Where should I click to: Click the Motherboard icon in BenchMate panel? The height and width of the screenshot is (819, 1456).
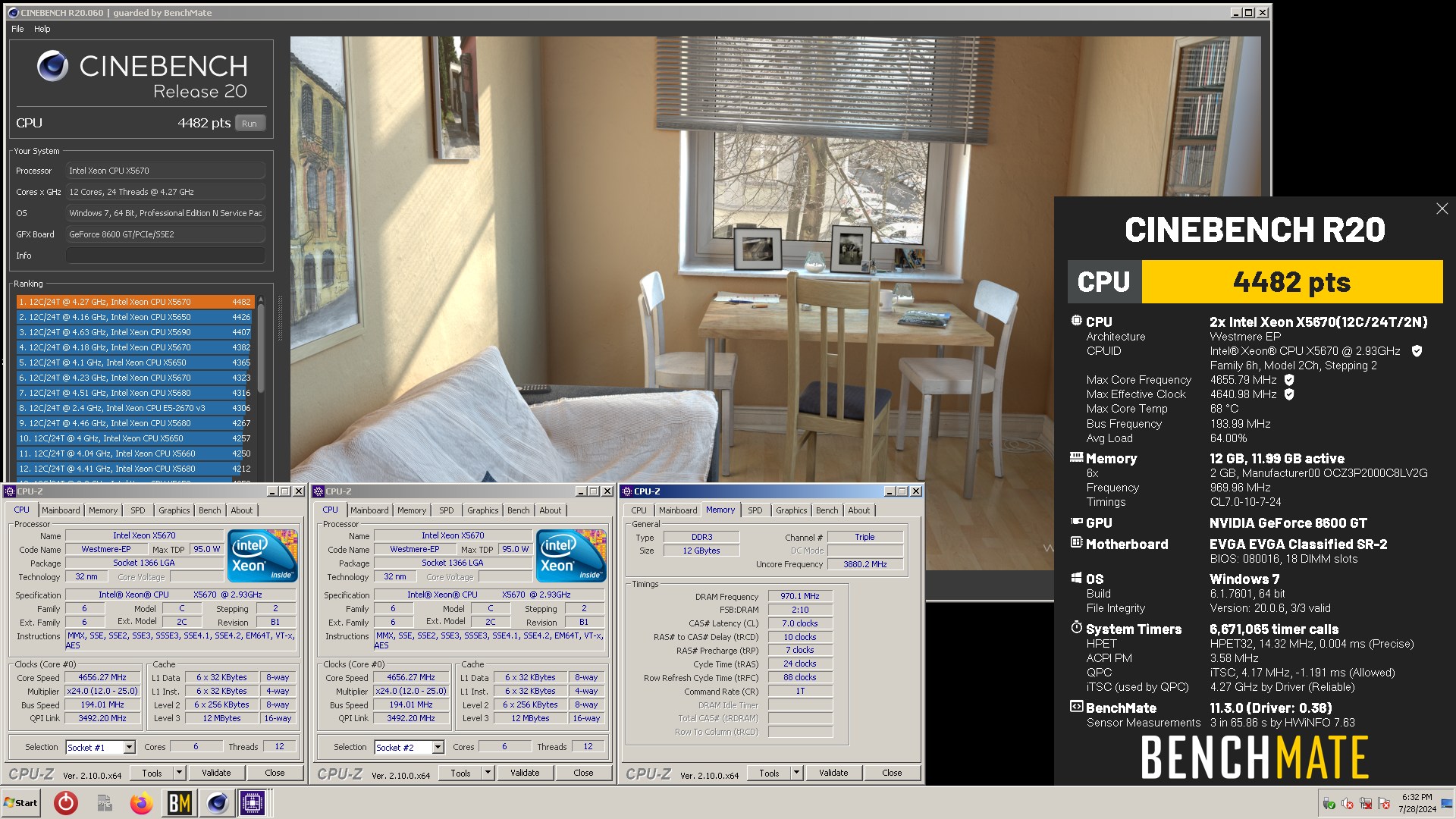(x=1076, y=543)
